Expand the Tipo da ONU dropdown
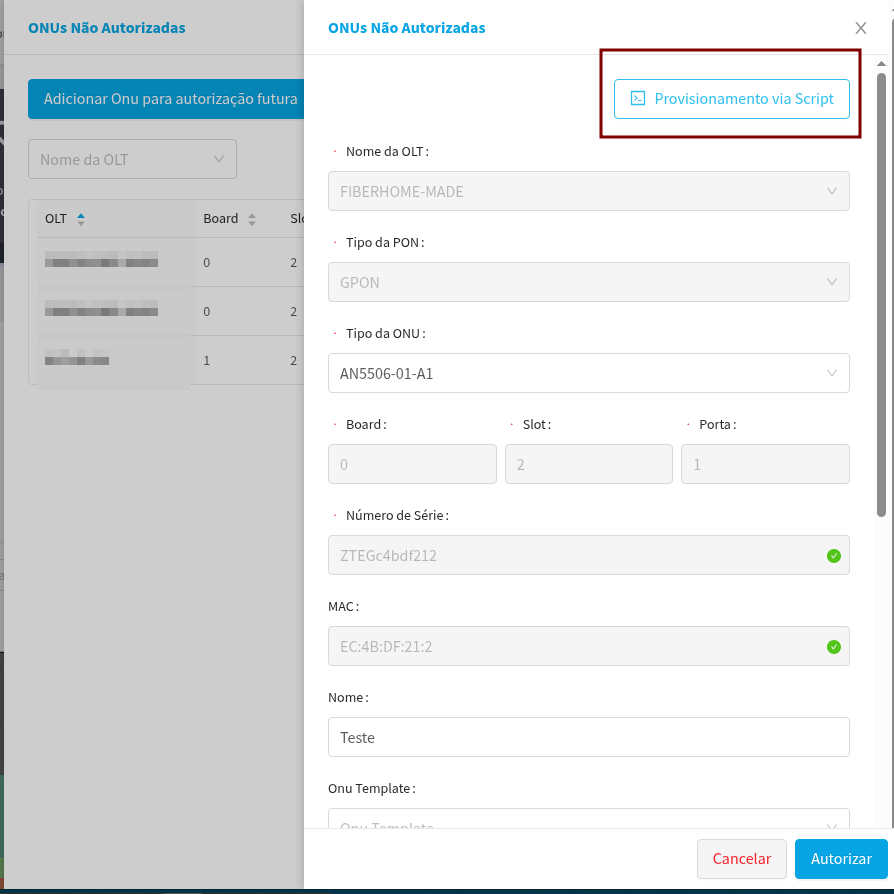 click(x=588, y=373)
